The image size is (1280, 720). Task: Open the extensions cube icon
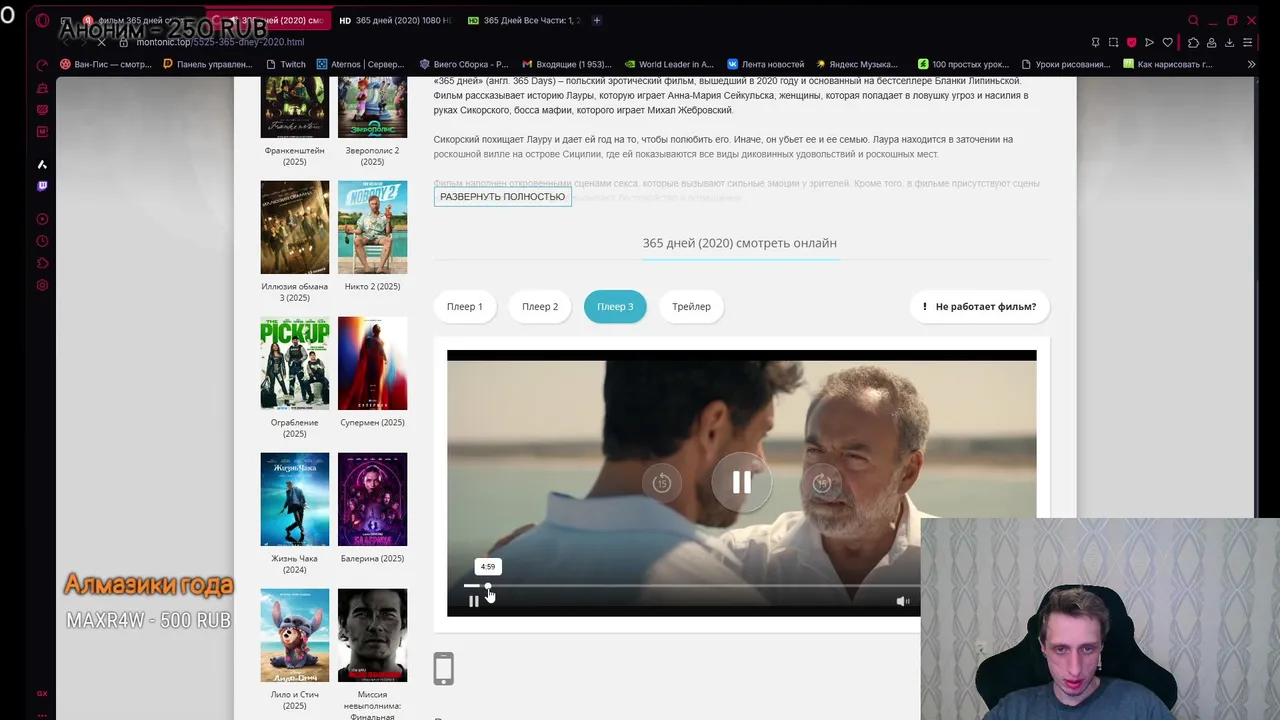pyautogui.click(x=1193, y=42)
